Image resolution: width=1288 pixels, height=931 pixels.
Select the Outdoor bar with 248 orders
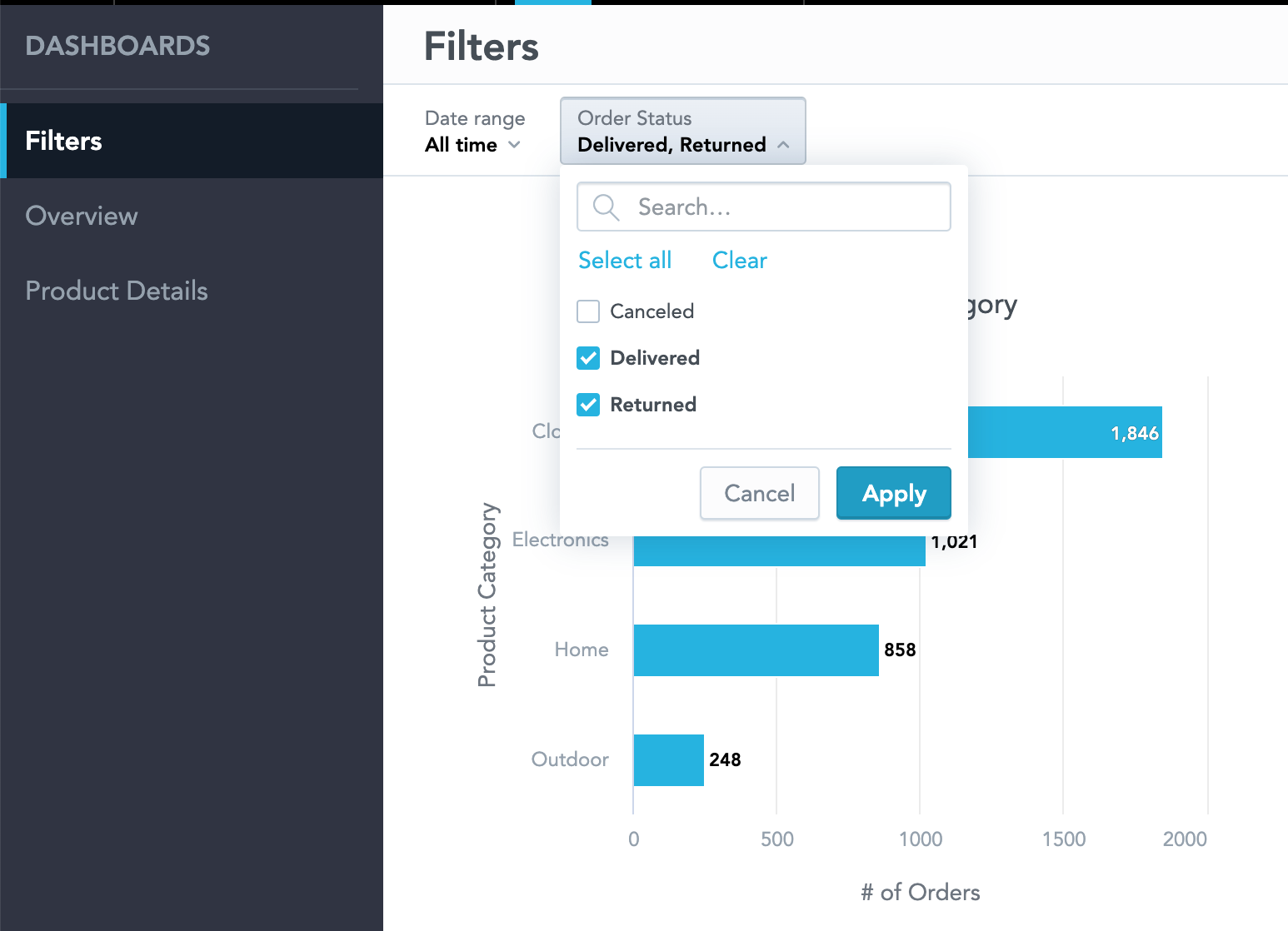click(x=668, y=759)
